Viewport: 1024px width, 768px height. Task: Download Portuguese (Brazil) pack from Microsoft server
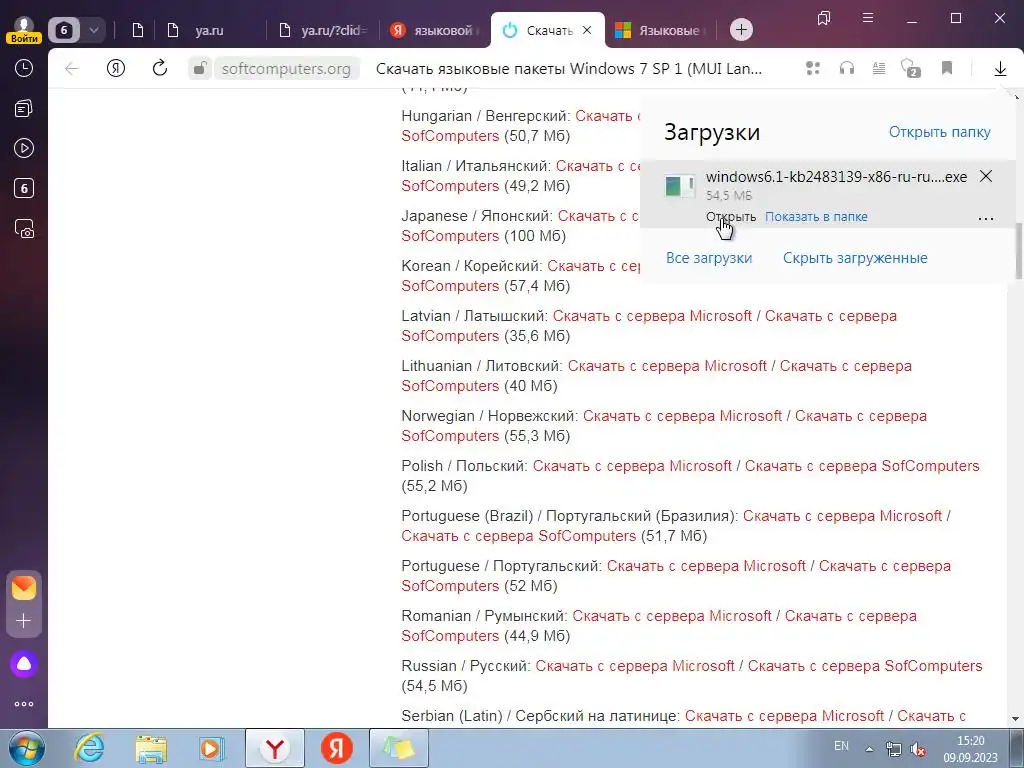842,516
